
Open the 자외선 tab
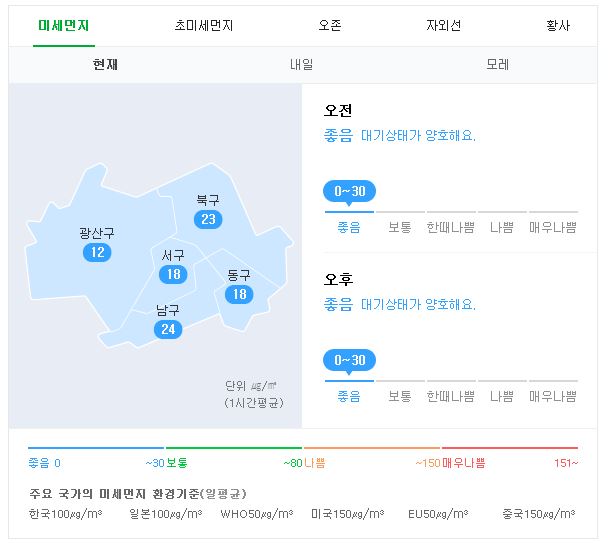click(x=444, y=26)
